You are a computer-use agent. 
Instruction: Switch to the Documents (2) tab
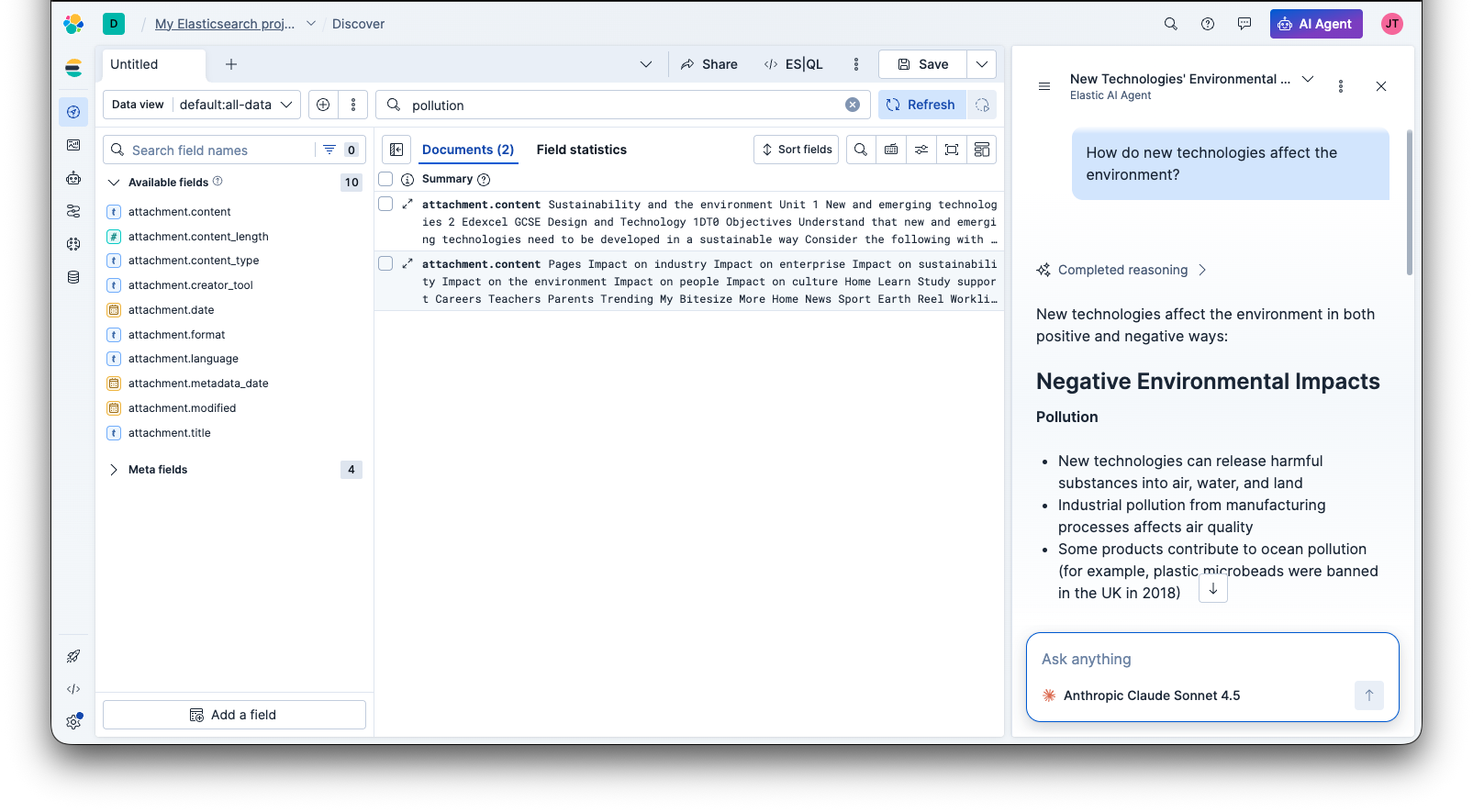[x=468, y=150]
